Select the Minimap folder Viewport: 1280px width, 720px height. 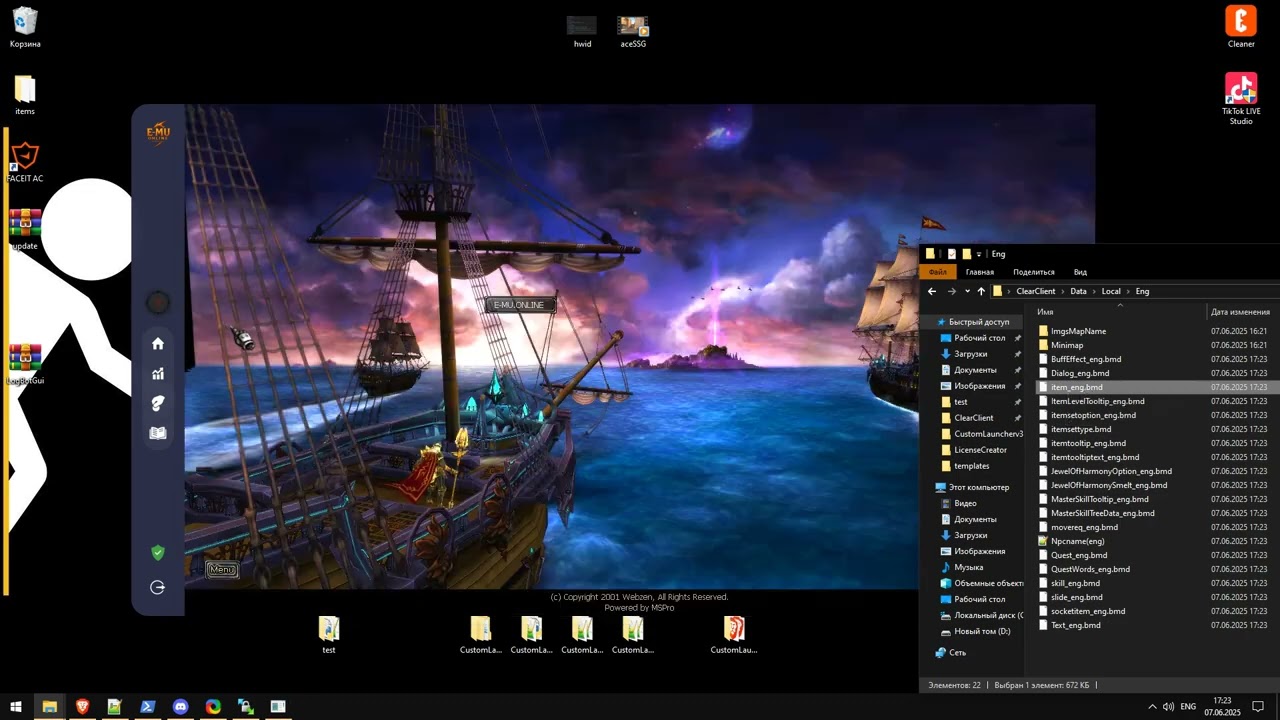1067,345
